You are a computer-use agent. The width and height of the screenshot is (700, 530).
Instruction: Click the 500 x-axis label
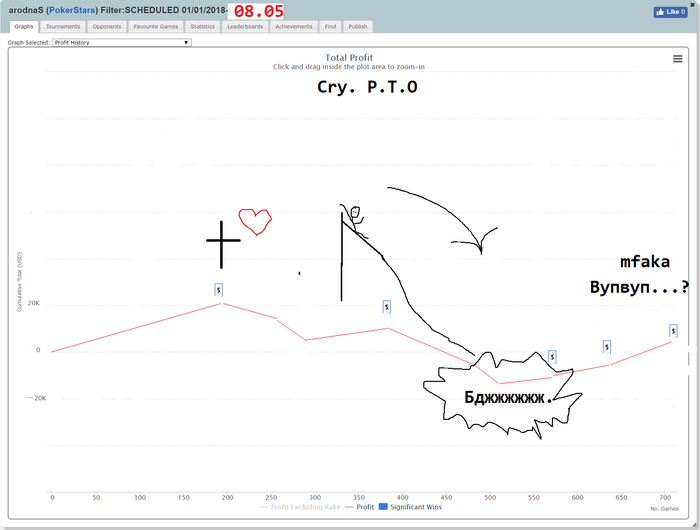coord(490,497)
